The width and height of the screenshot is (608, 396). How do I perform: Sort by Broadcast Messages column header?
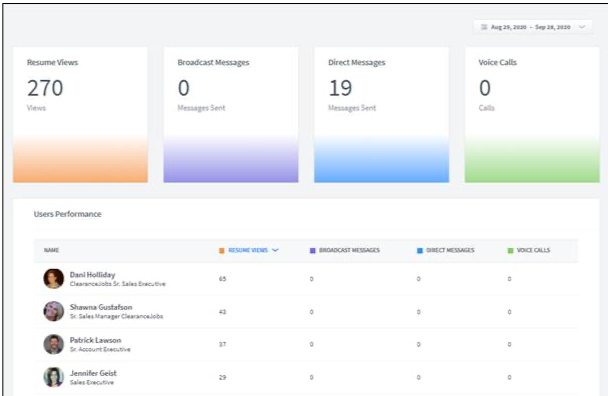point(349,250)
